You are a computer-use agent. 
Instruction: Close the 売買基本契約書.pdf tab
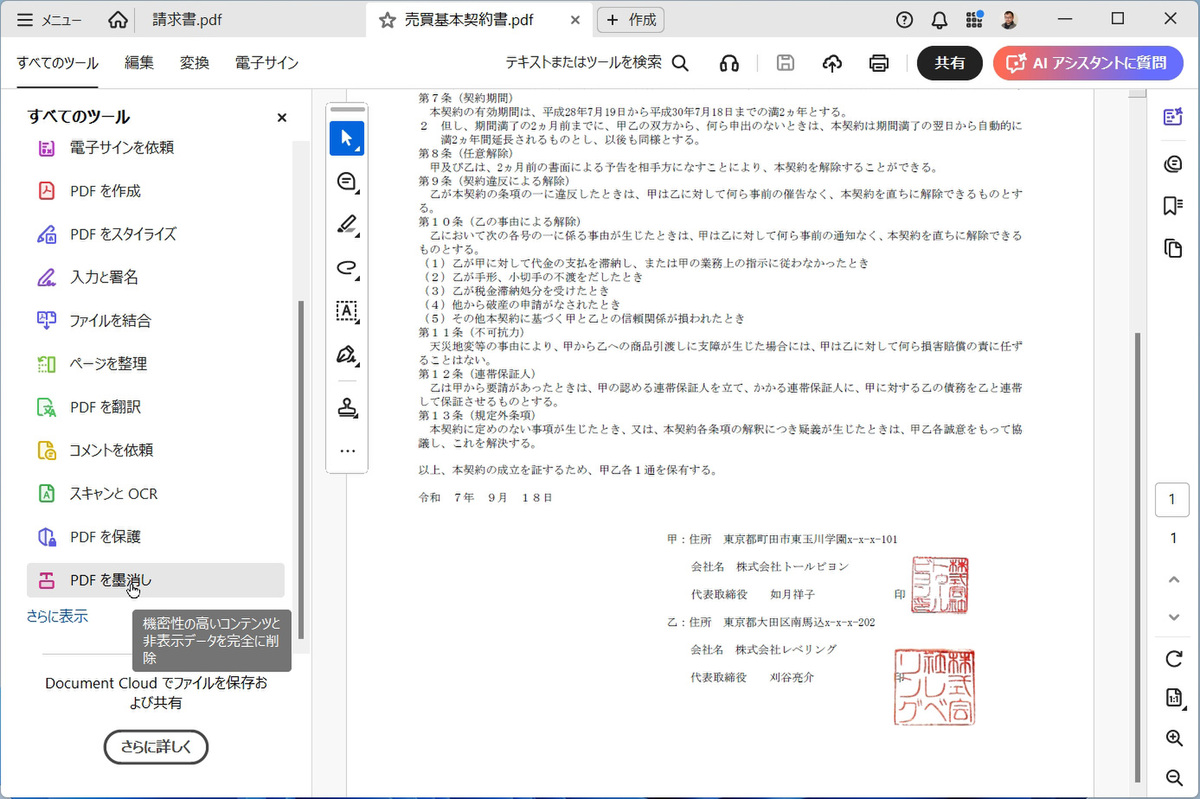pos(573,20)
